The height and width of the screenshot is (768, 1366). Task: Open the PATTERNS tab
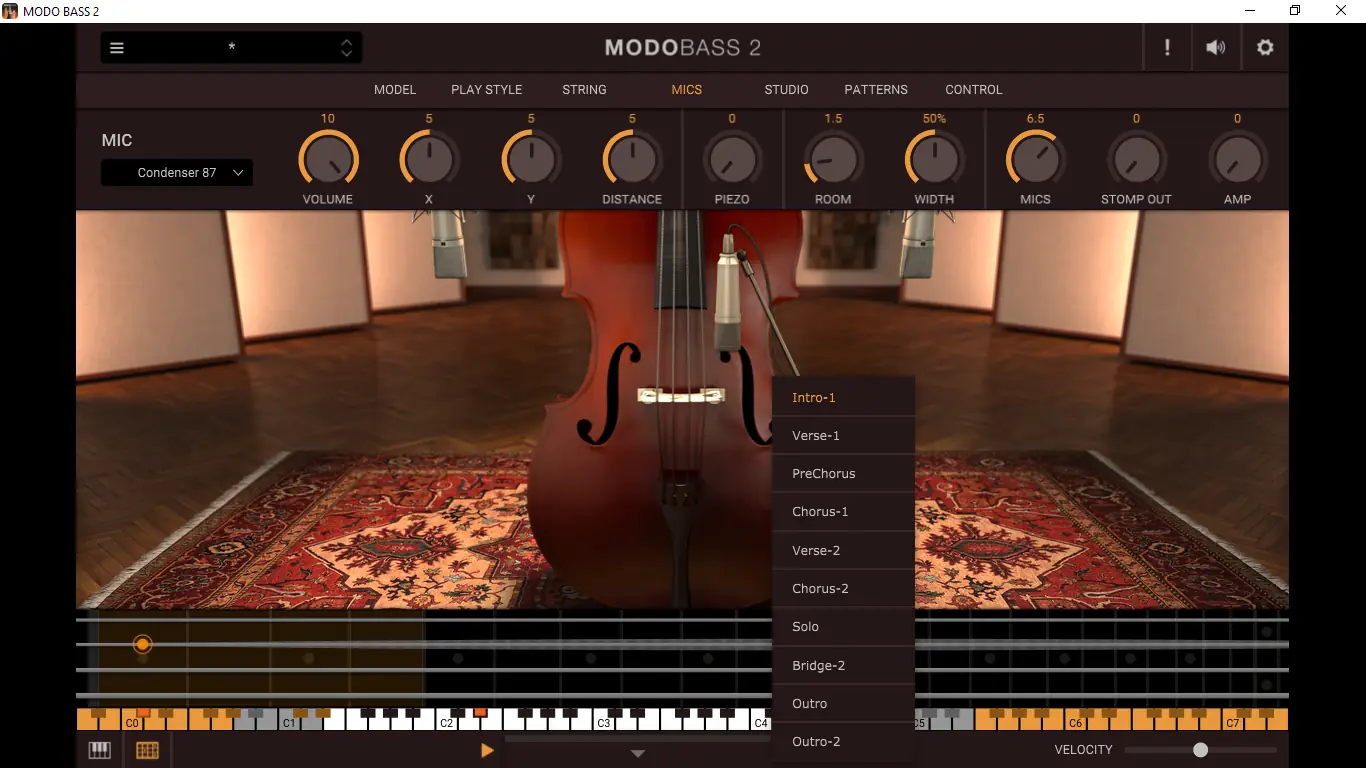[x=876, y=90]
